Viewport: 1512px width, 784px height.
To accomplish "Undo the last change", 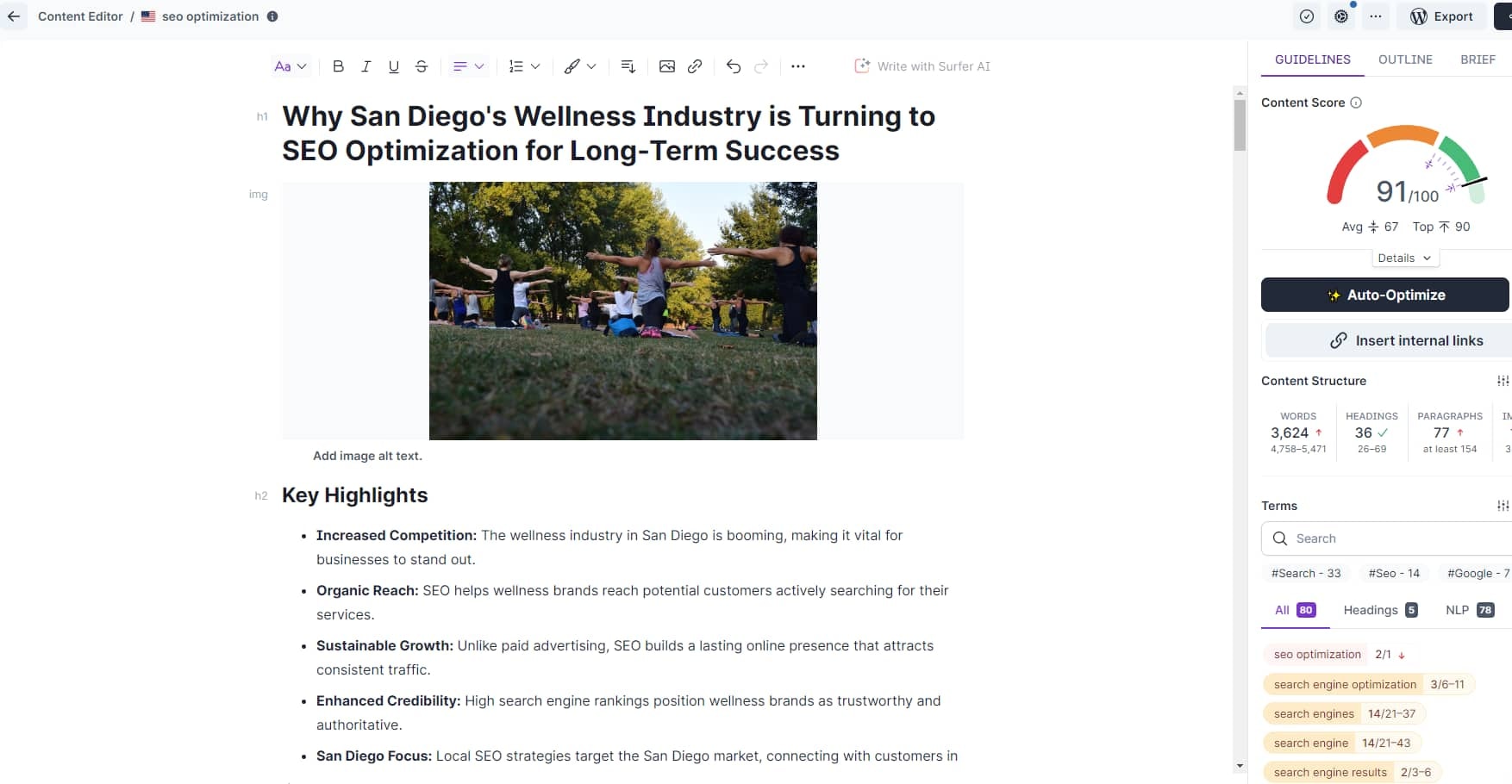I will pos(734,66).
